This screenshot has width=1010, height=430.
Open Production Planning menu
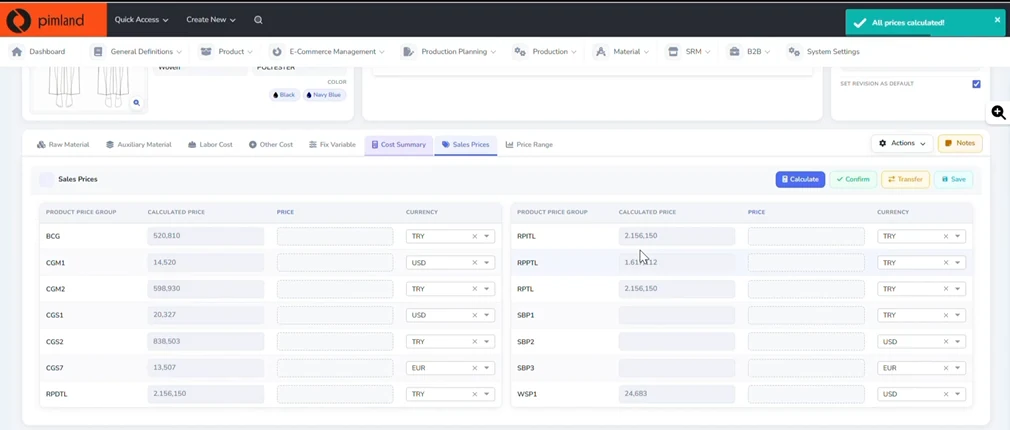[x=449, y=51]
